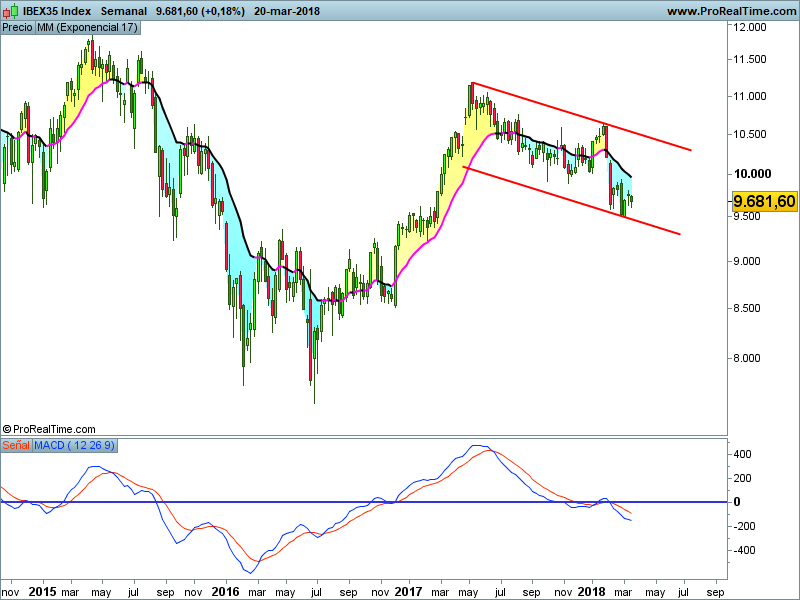Click the 8.000 price axis label
800x600 pixels.
750,358
